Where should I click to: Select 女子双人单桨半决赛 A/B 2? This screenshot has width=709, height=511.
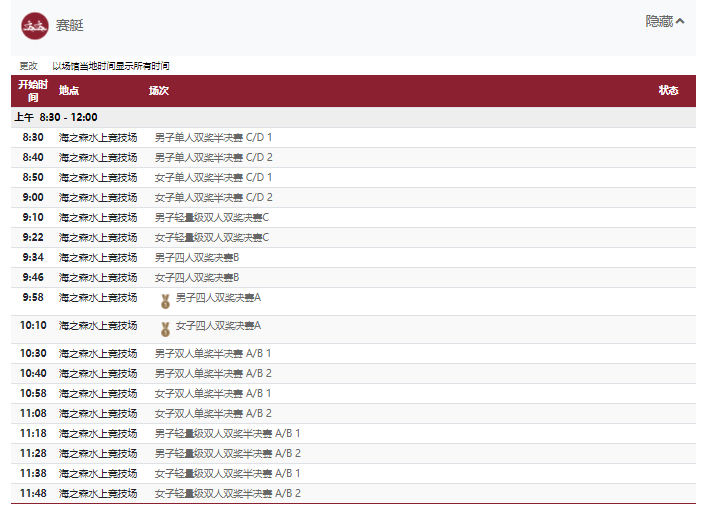213,413
